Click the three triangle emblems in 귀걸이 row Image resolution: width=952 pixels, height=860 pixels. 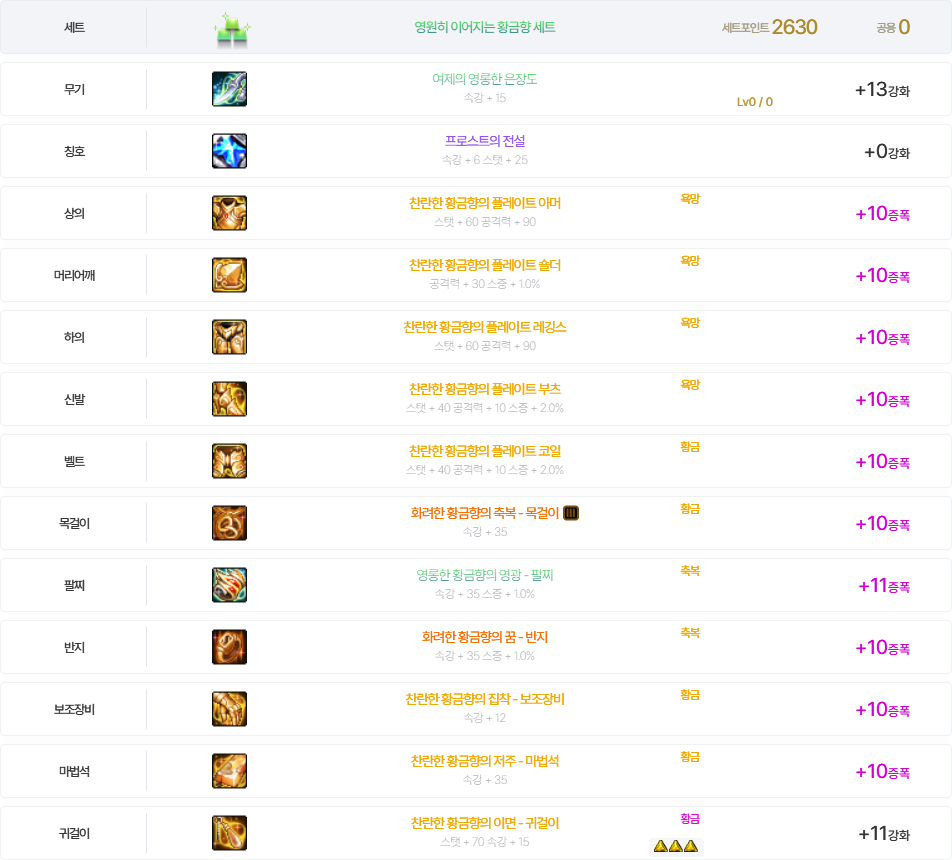675,847
